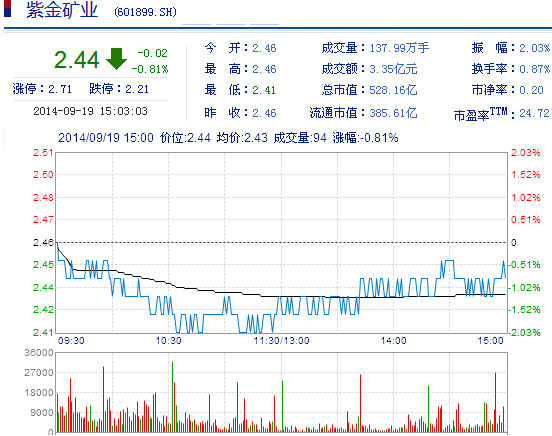Click the 2.41 price axis label
Screen dimensions: 552x436
[43, 332]
